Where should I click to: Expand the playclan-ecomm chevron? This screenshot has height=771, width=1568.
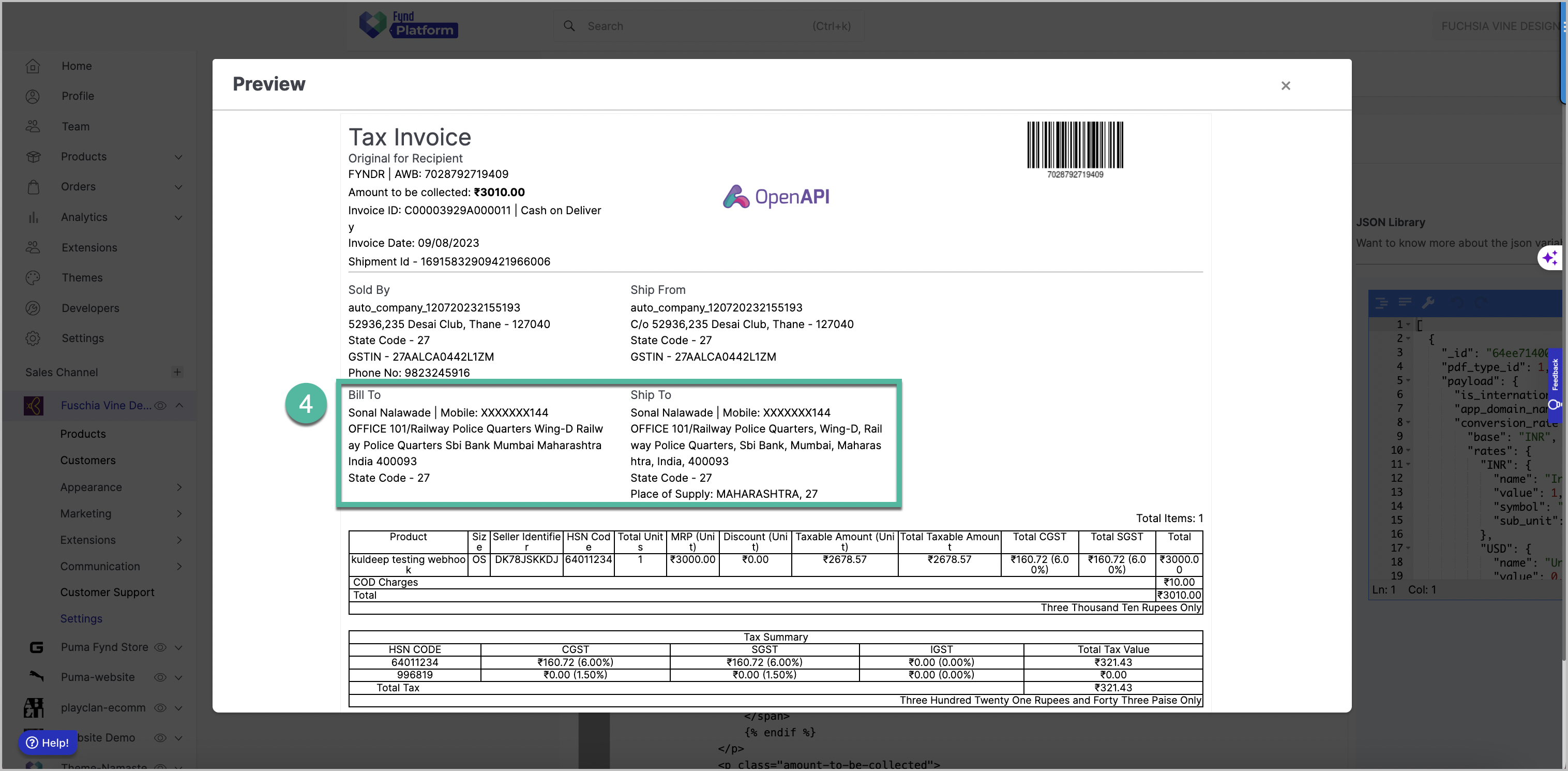[x=178, y=708]
